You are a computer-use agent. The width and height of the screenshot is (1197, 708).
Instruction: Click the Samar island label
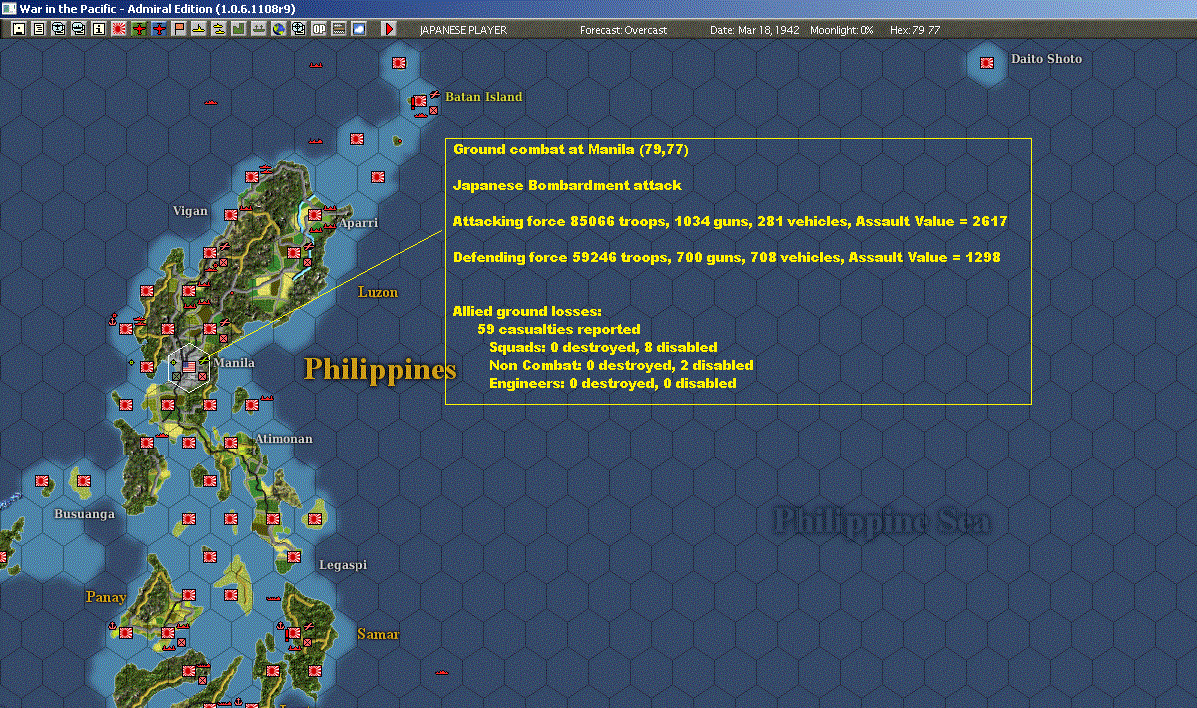click(x=378, y=634)
